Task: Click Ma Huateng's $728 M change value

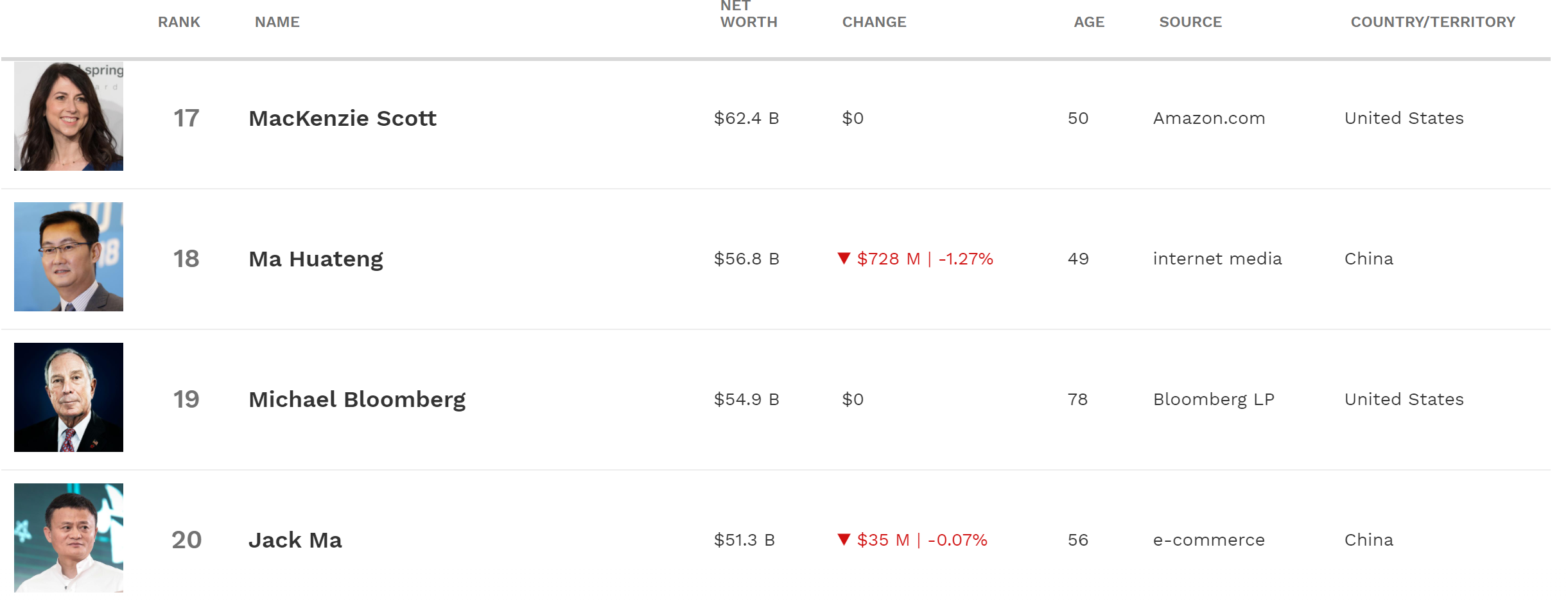Action: (889, 259)
